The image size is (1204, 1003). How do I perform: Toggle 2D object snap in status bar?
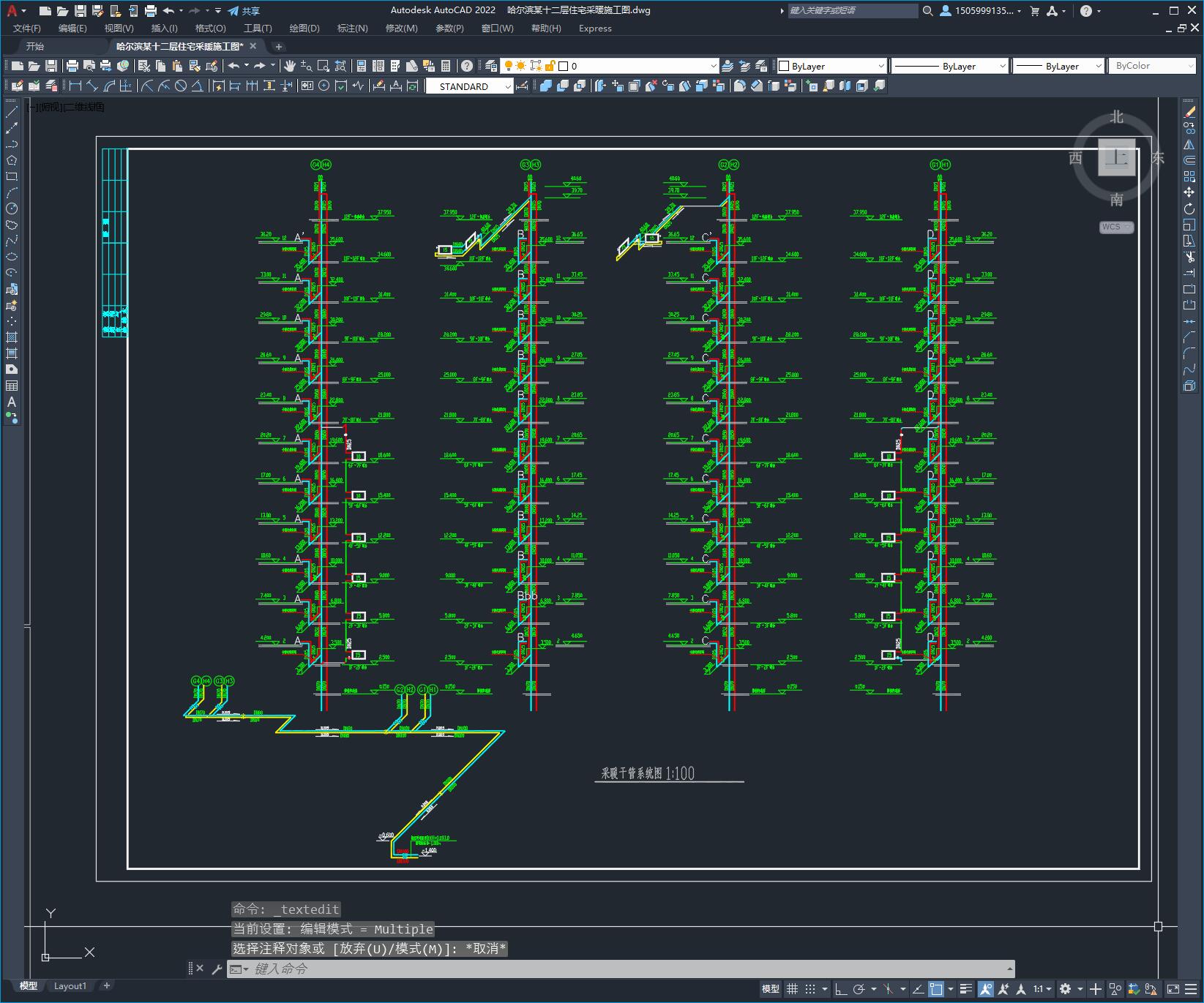[936, 989]
